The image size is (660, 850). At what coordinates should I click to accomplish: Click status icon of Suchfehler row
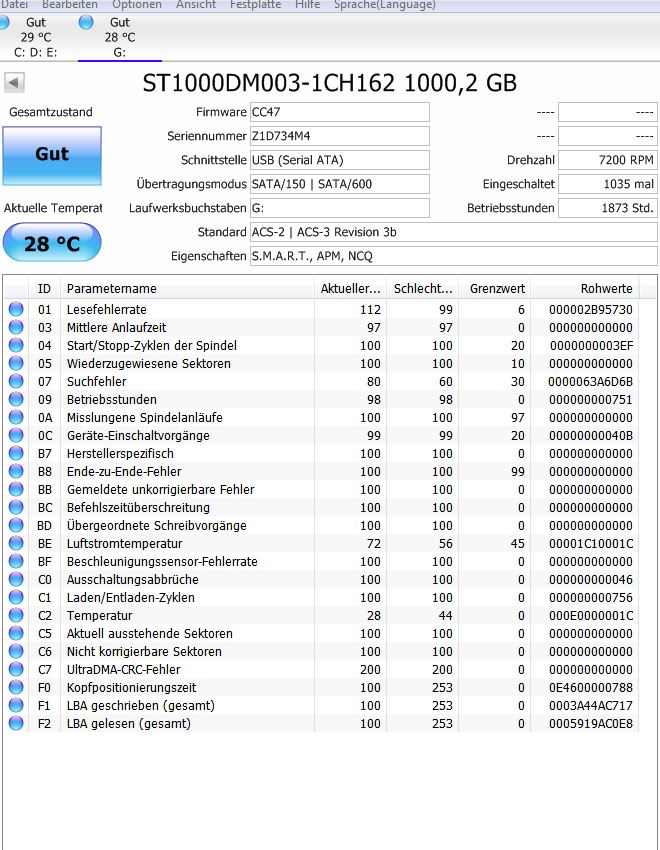tap(16, 381)
